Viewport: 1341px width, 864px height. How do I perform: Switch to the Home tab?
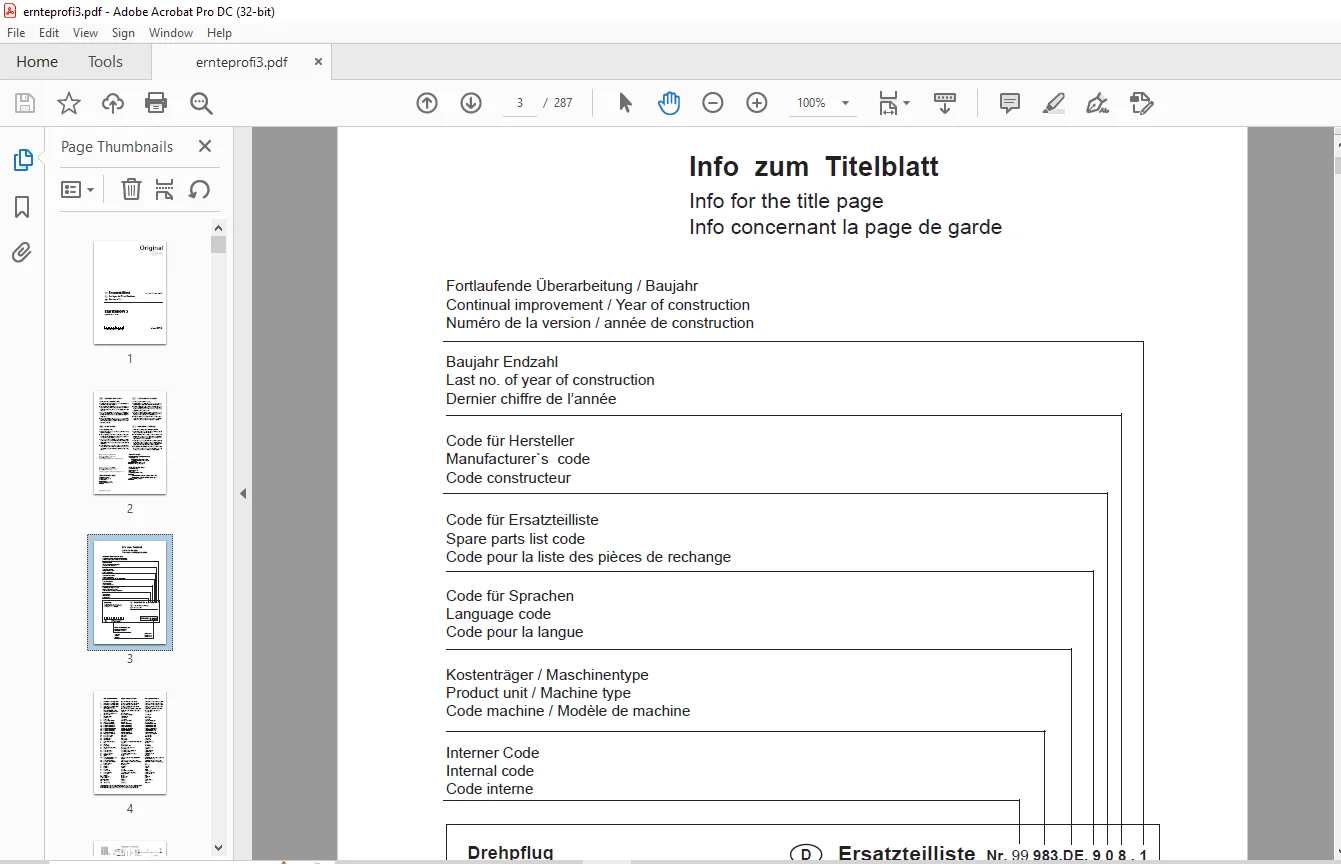[37, 62]
